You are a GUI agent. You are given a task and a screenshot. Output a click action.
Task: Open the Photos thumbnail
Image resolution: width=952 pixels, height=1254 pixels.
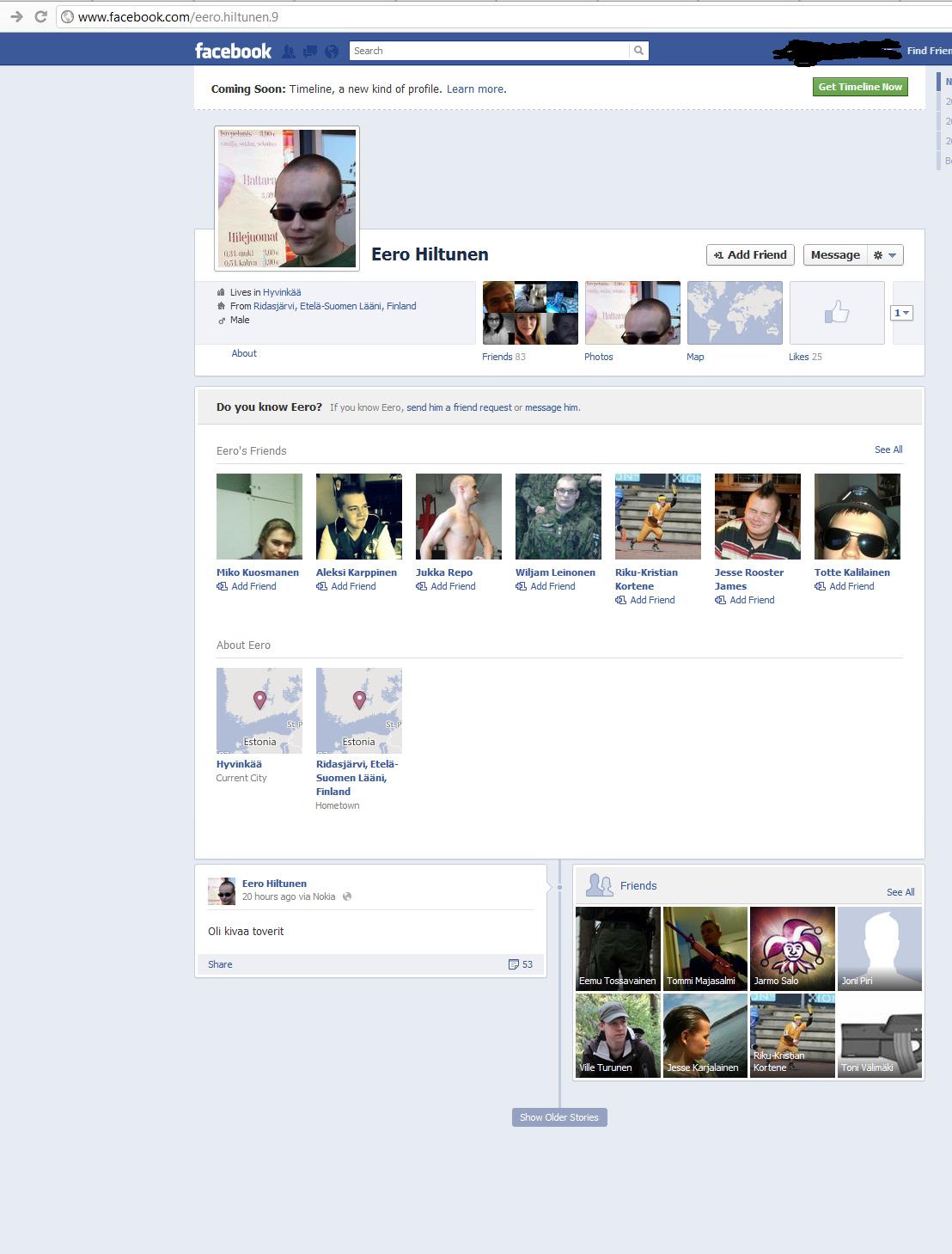(x=632, y=313)
